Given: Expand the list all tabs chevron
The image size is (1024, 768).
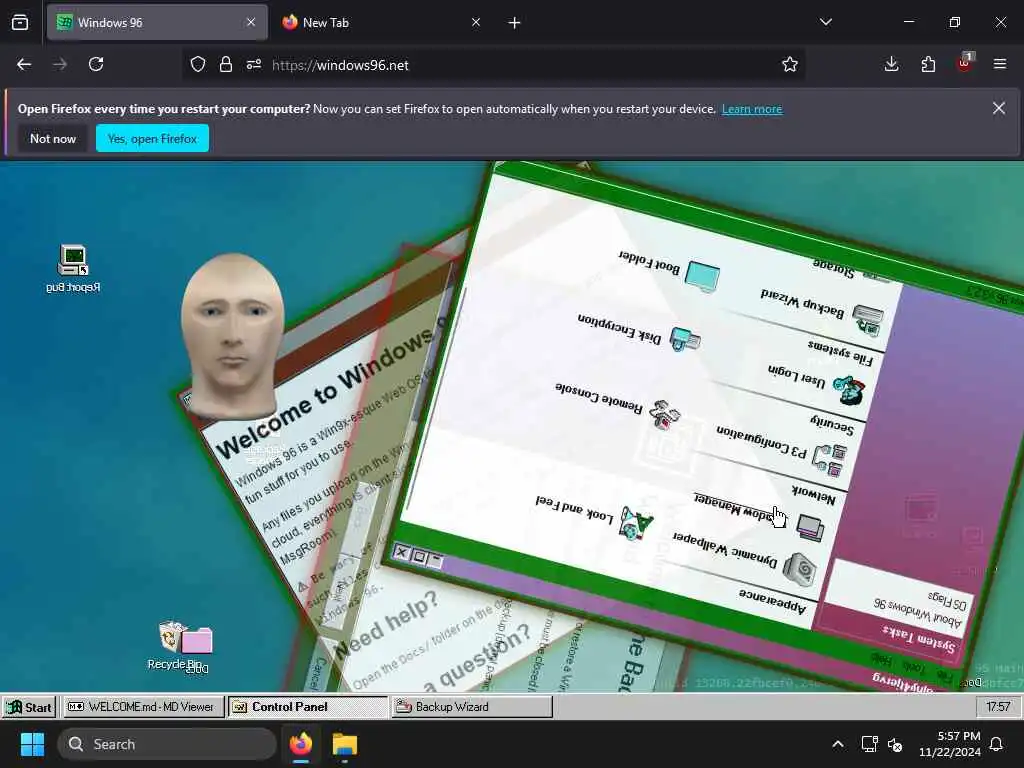Looking at the screenshot, I should 826,22.
